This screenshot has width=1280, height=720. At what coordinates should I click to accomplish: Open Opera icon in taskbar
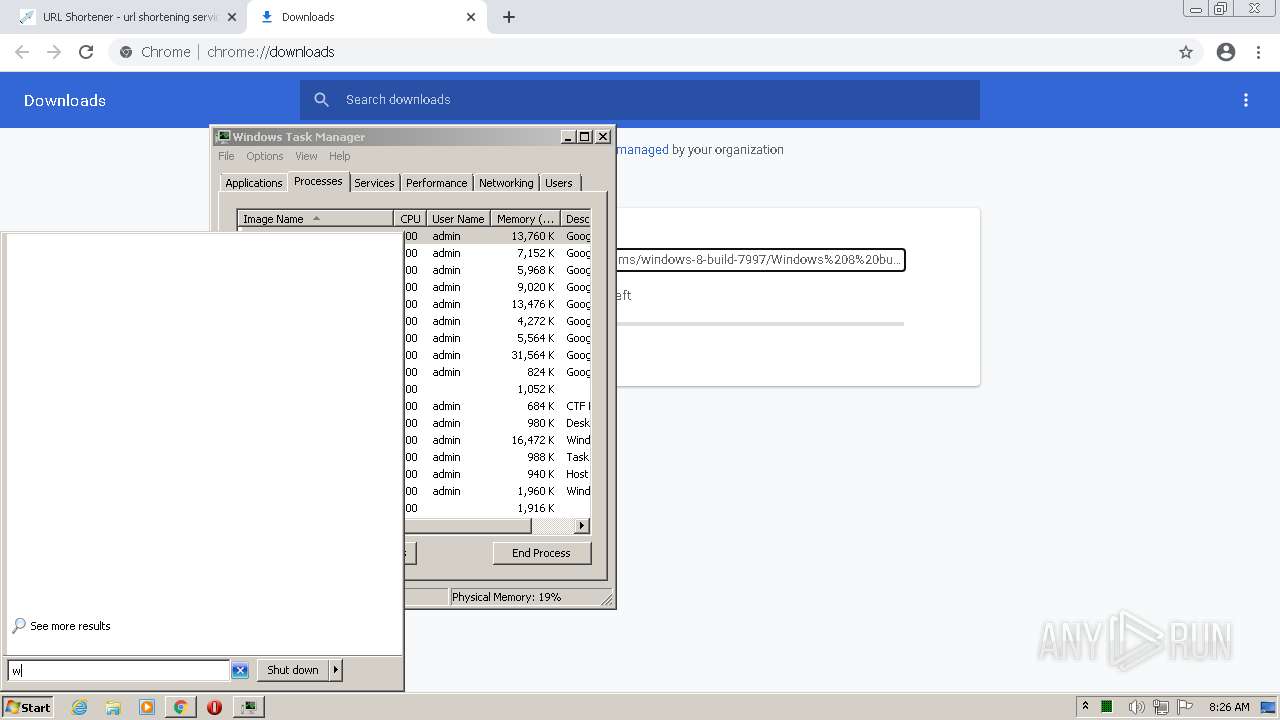214,707
